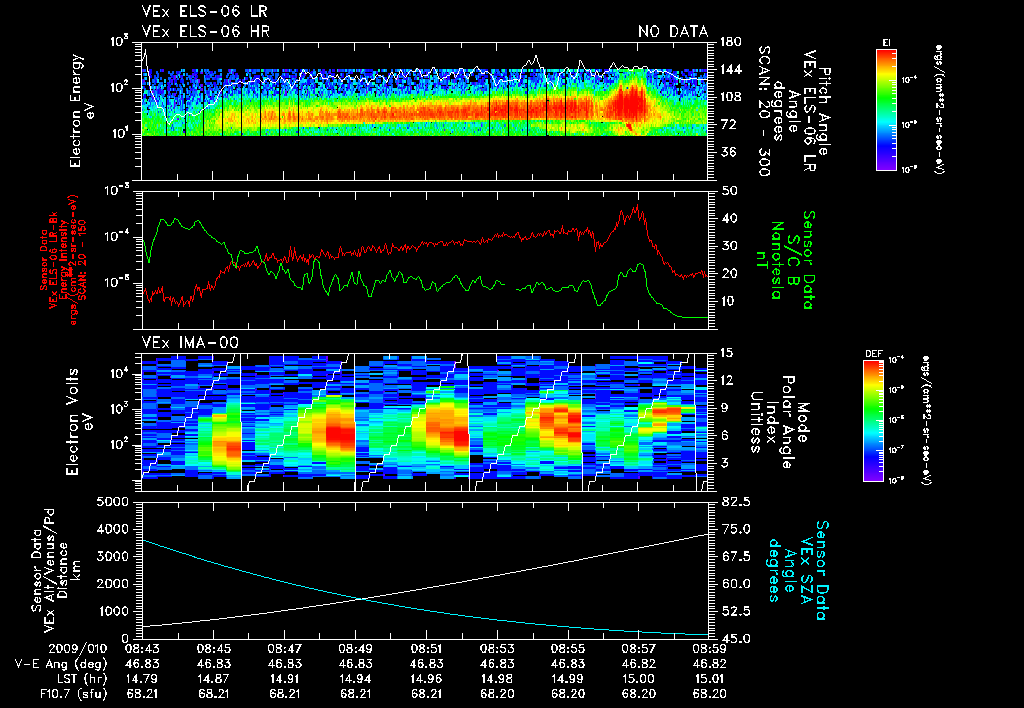Click the 180 pitch angle tick label
This screenshot has width=1024, height=708.
730,42
